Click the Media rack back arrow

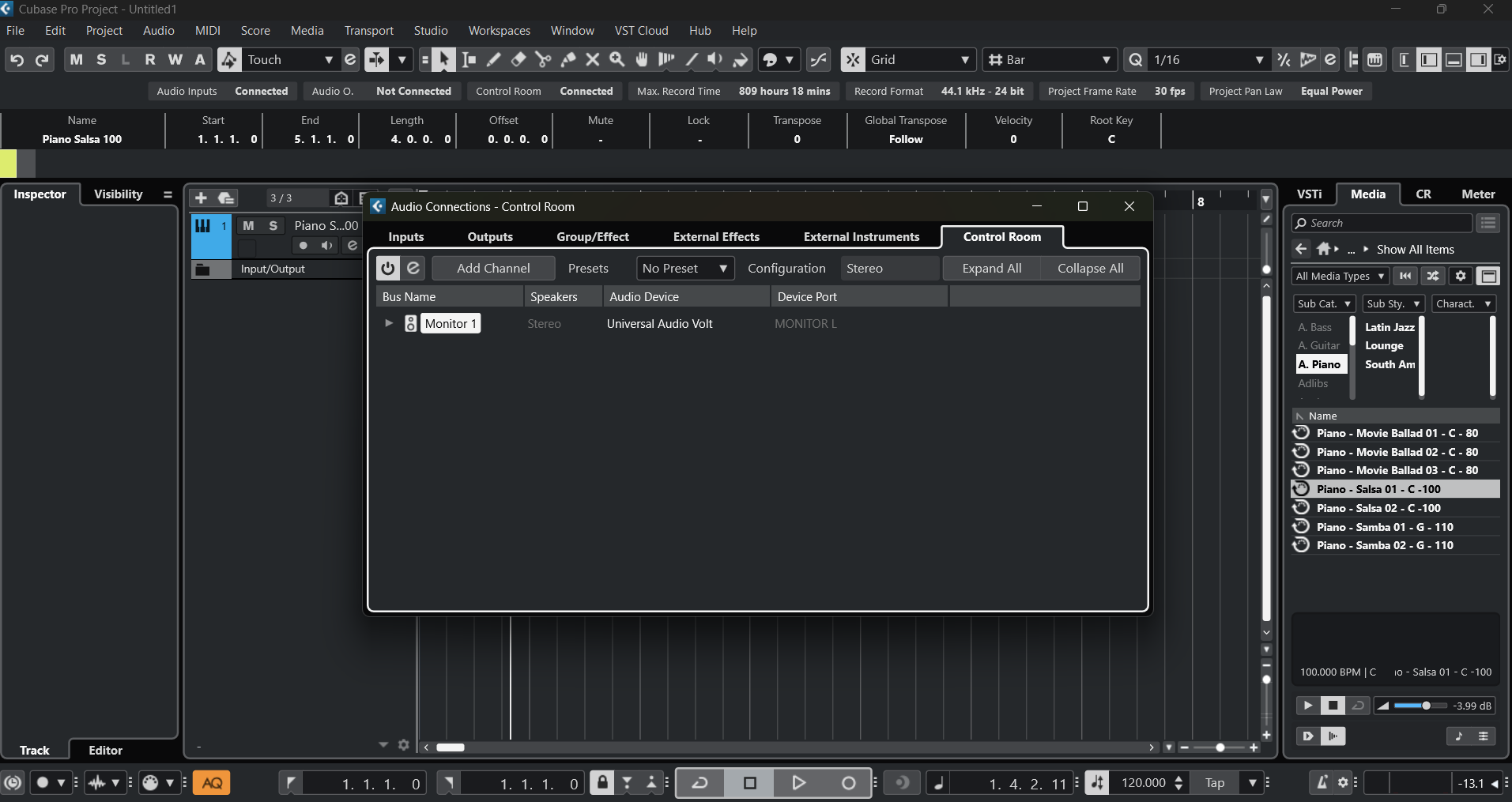click(x=1301, y=250)
